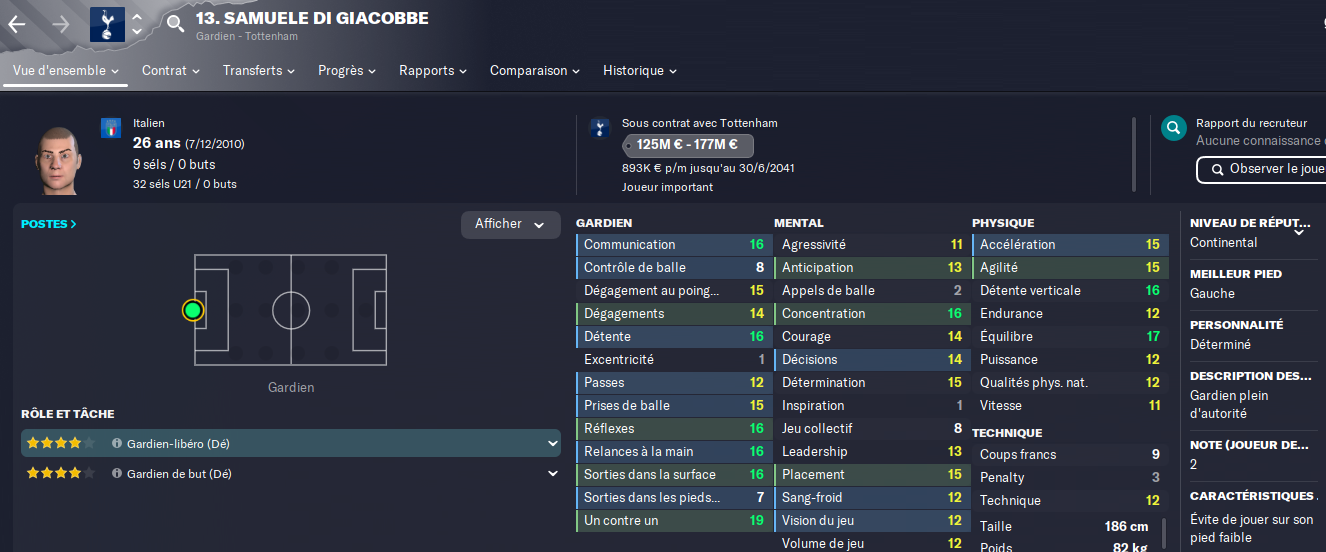Screen dimensions: 1326x552
Task: Click the back navigation arrow
Action: [x=17, y=24]
